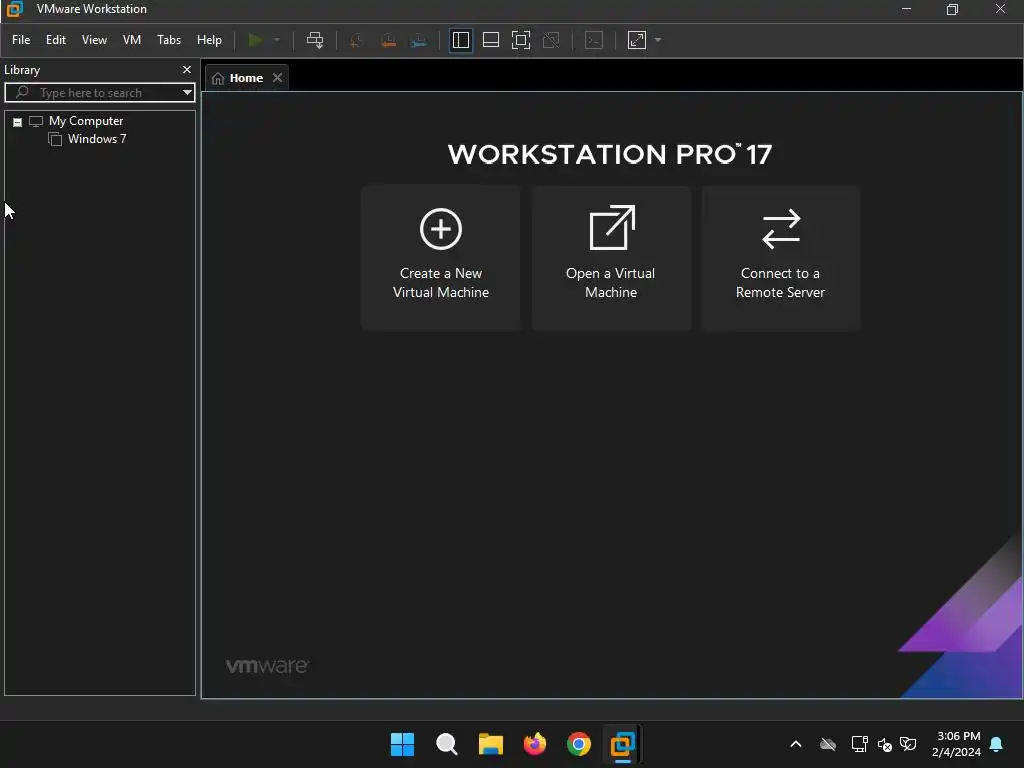Launch Google Chrome from the taskbar
This screenshot has width=1024, height=768.
click(579, 744)
